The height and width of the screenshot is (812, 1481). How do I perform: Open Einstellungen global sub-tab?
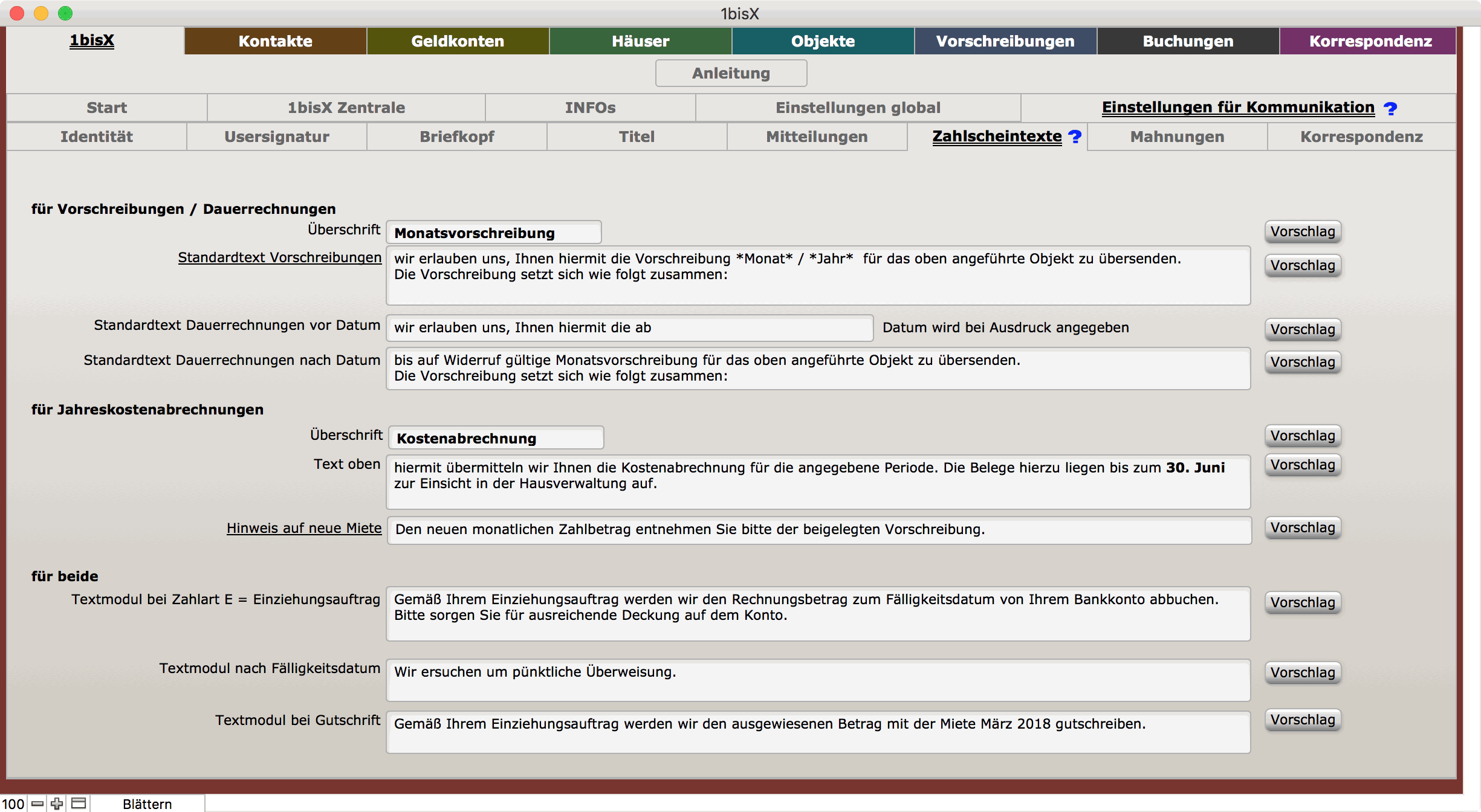pos(858,108)
